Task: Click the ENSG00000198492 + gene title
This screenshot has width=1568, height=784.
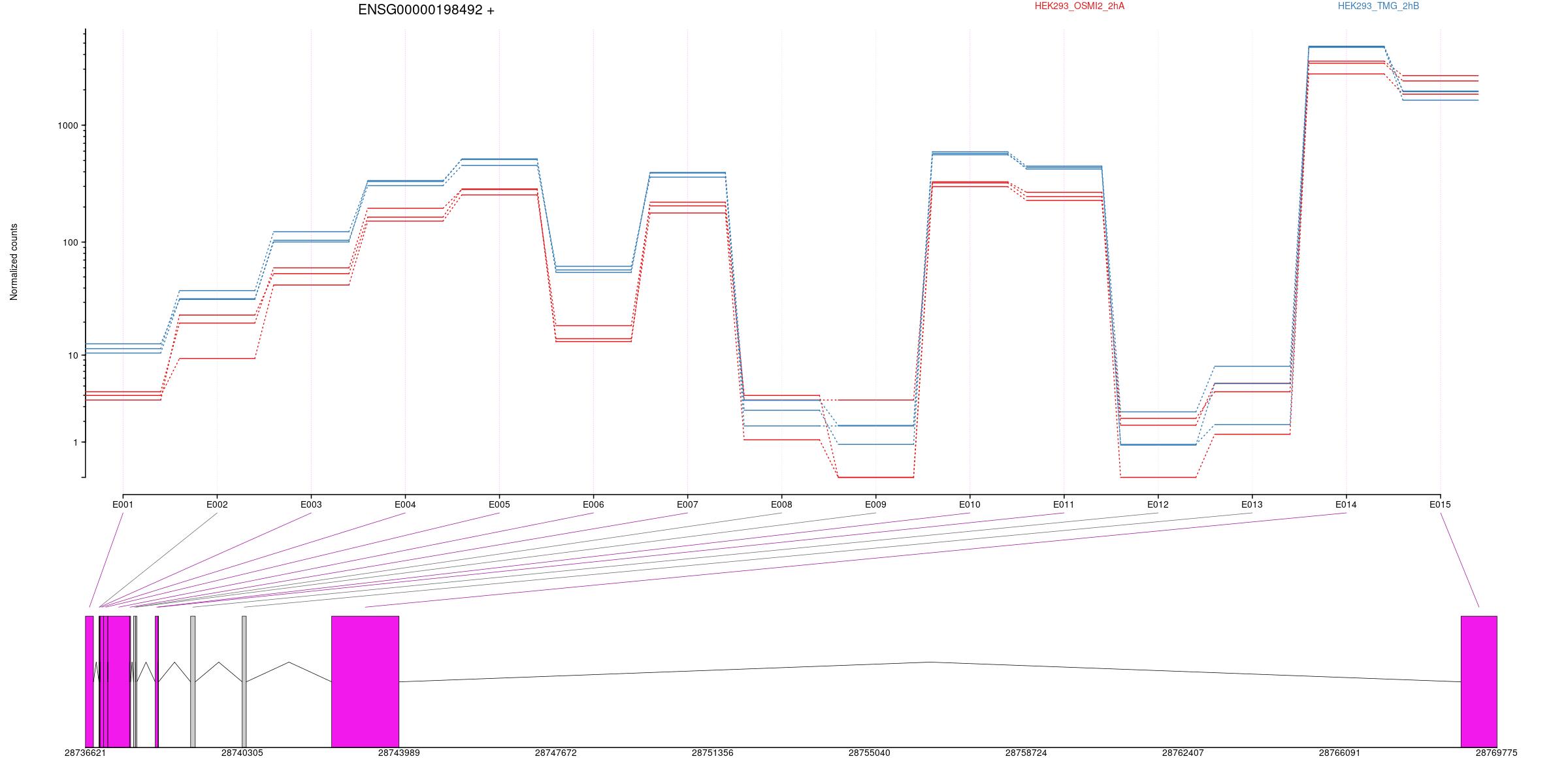Action: 426,10
